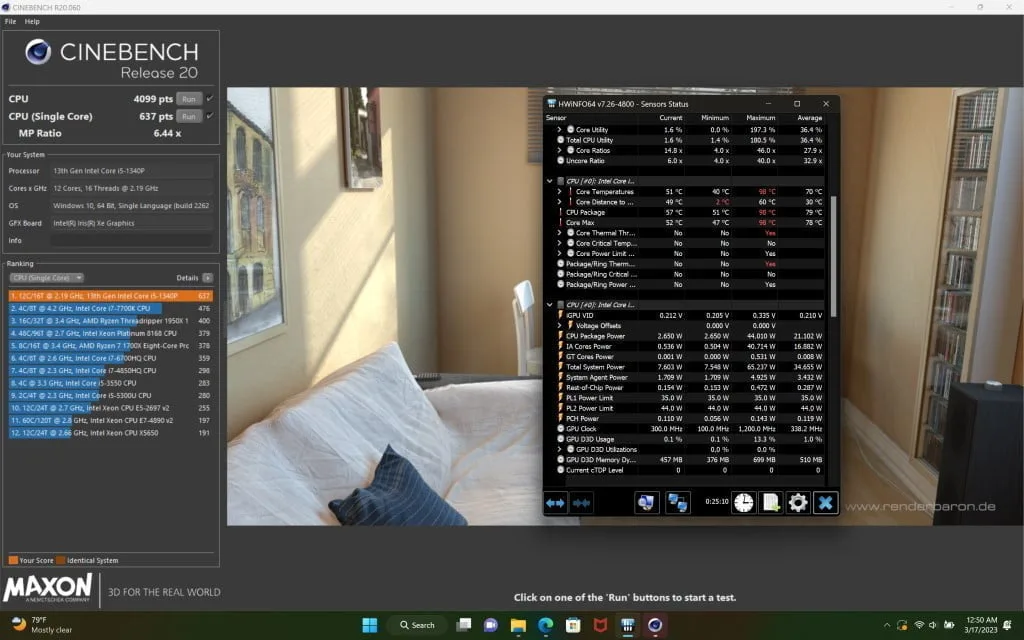This screenshot has width=1024, height=640.
Task: Click HWiNFO expand columns arrows icon
Action: click(x=557, y=502)
